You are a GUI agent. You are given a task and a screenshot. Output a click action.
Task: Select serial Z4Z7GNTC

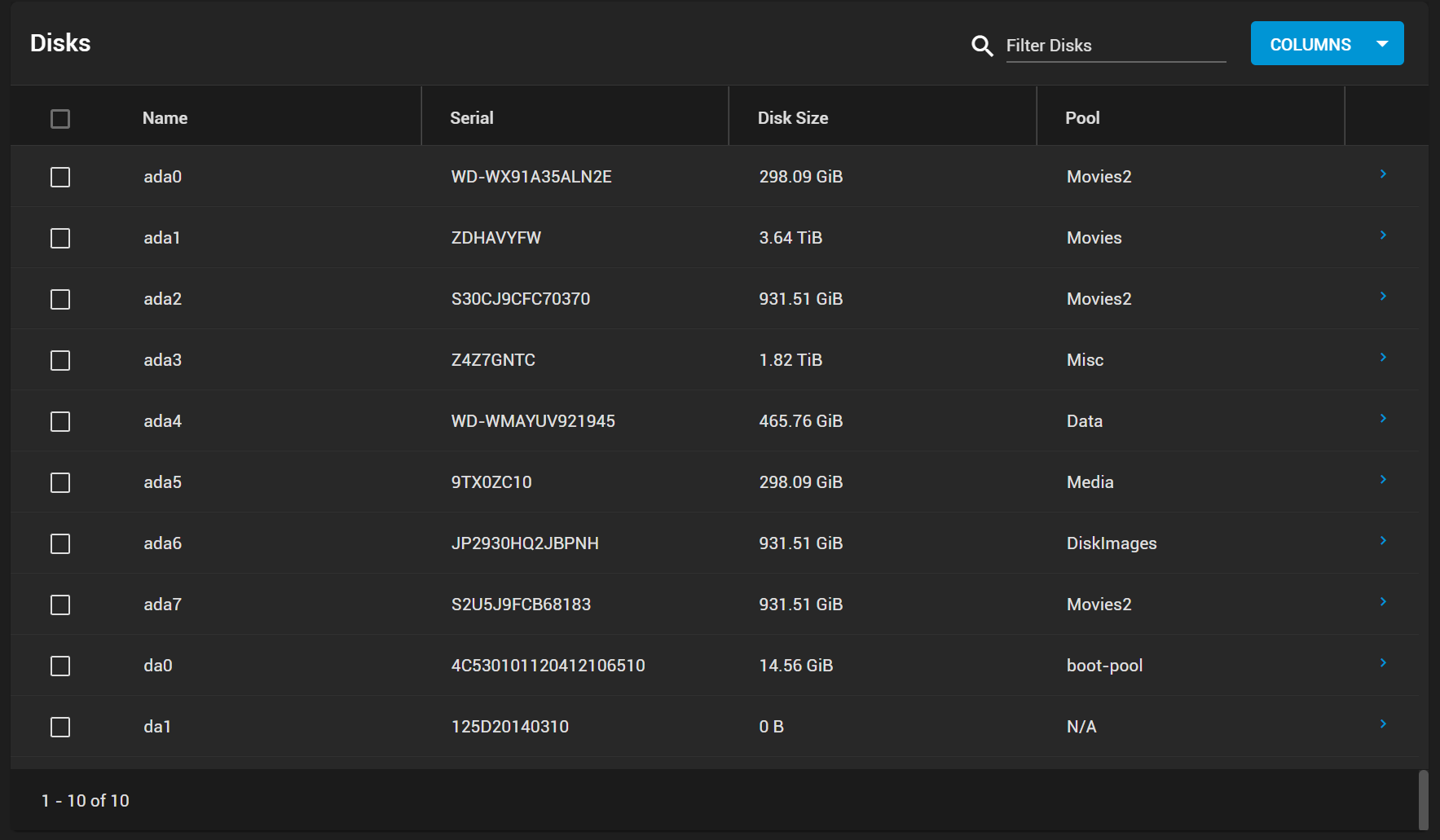pyautogui.click(x=493, y=360)
